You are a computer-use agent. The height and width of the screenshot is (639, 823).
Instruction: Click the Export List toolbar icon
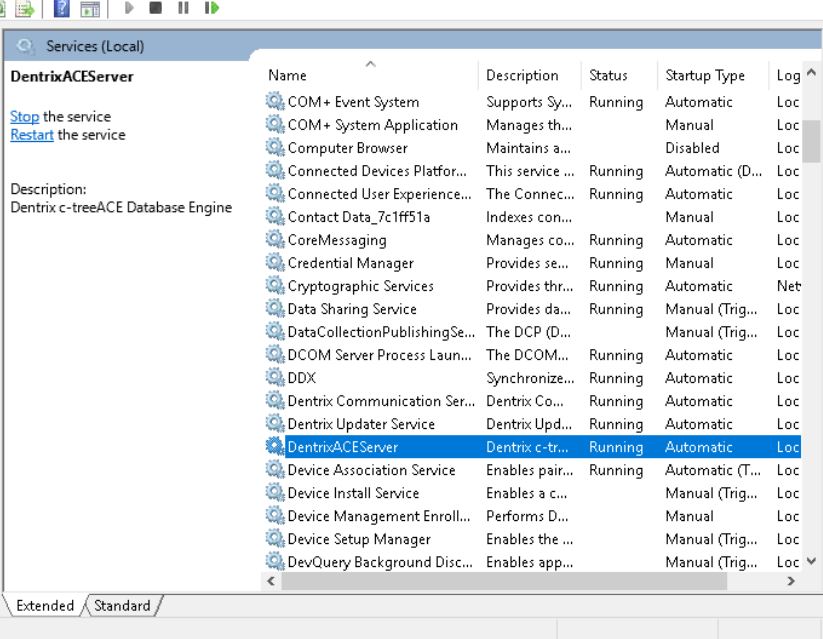click(x=24, y=8)
